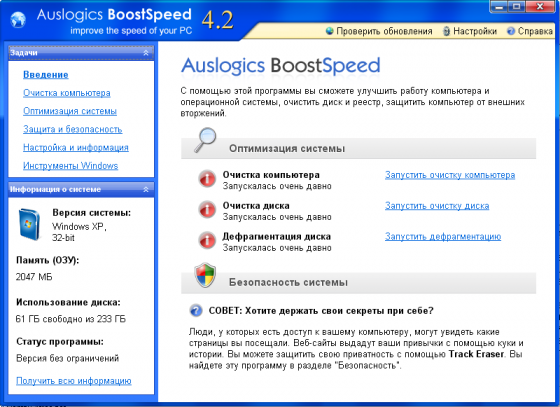560x407 pixels.
Task: Go to Оптимизация системы task
Action: click(70, 111)
